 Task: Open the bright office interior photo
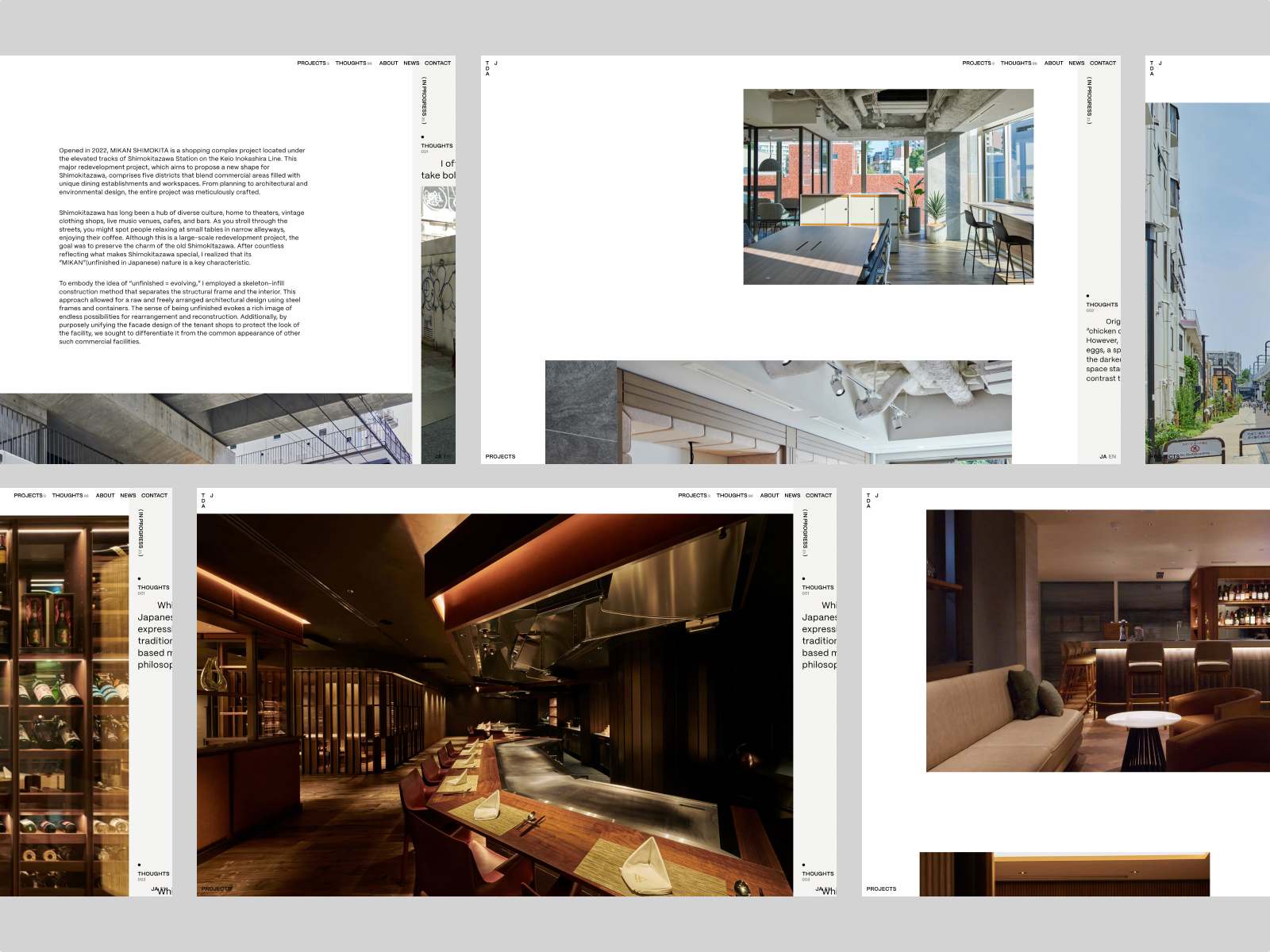[x=888, y=186]
